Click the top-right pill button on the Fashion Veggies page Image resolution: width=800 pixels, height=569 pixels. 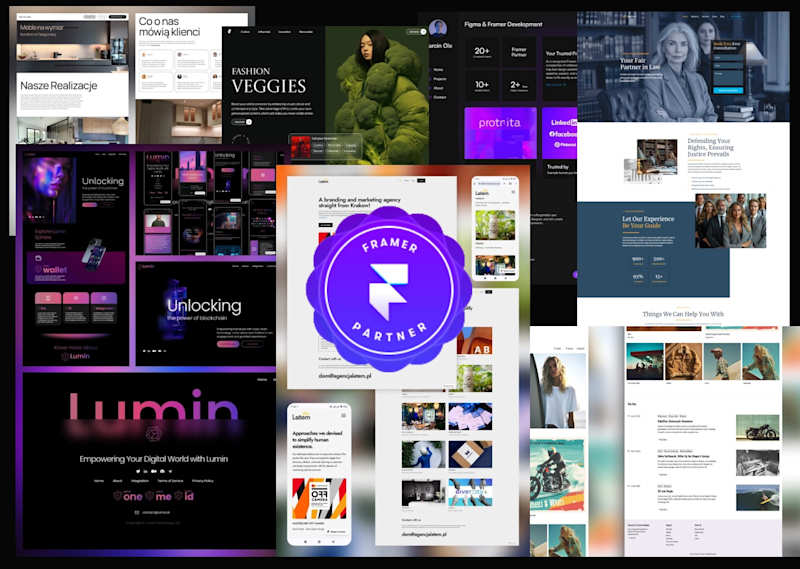416,32
